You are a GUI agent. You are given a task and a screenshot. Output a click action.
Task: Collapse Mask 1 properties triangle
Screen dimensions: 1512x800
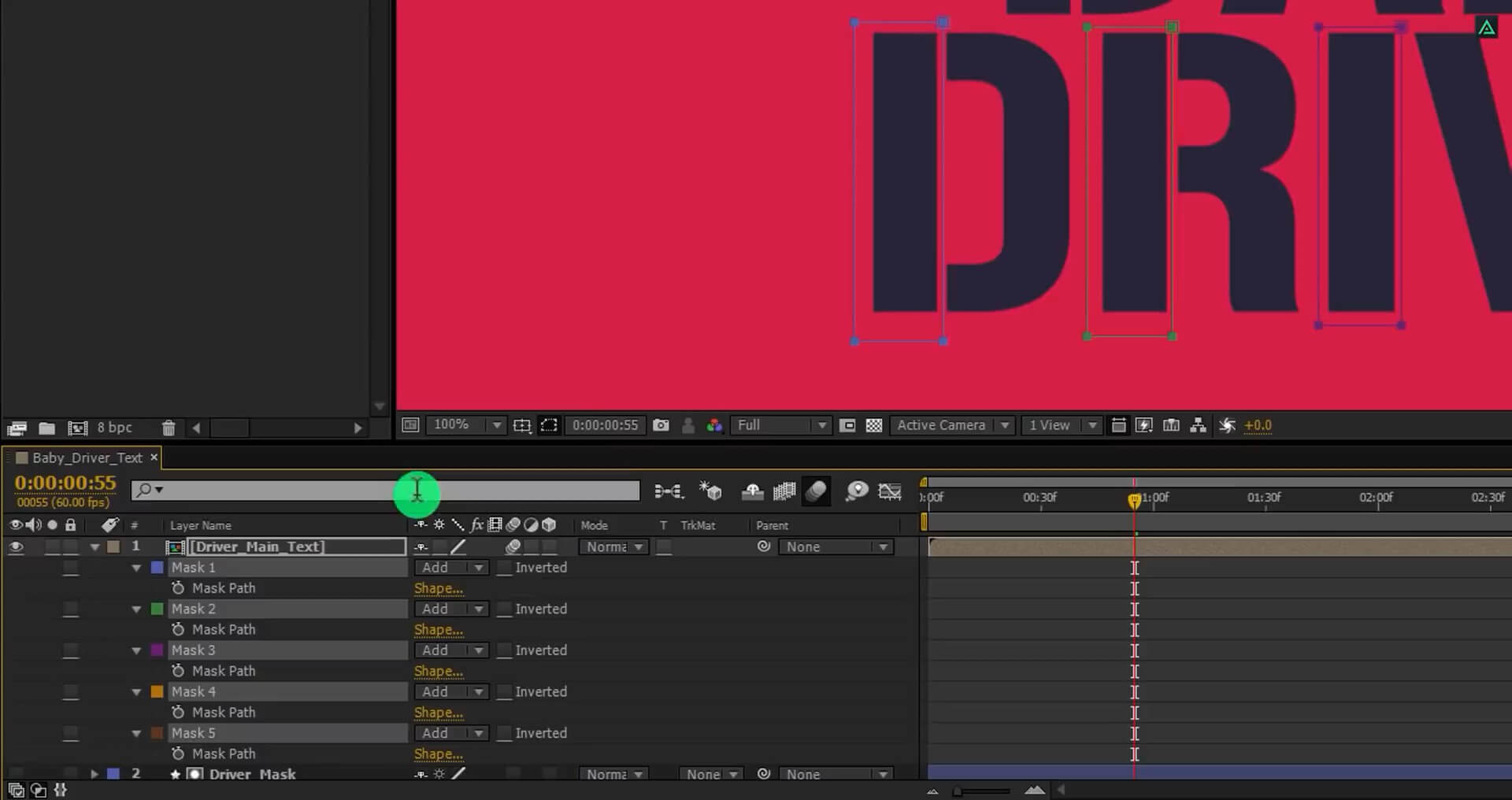(136, 568)
